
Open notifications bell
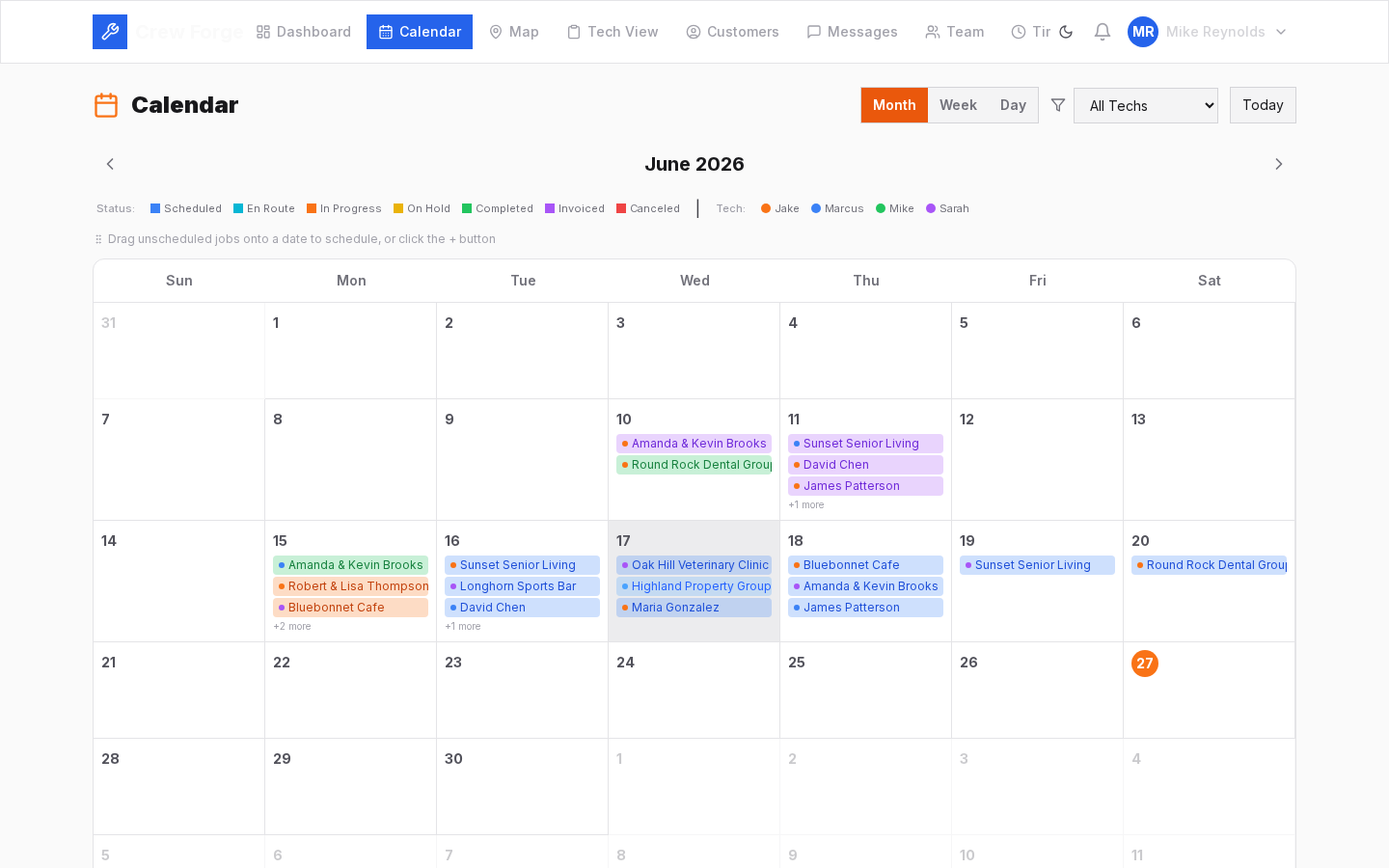coord(1103,32)
